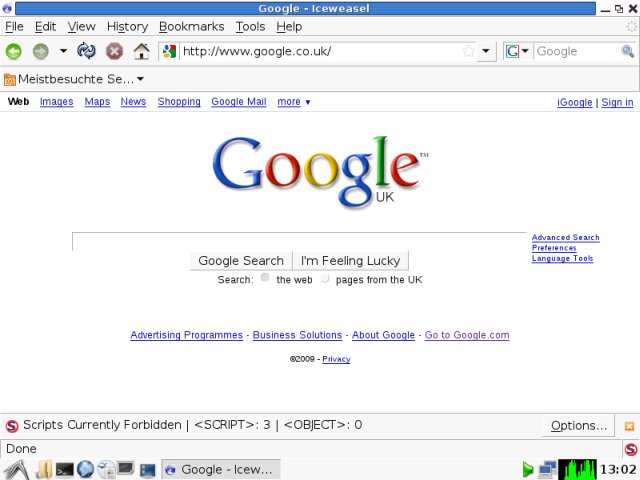Viewport: 640px width, 480px height.
Task: Click the NoScript icon in notification bar
Action: pos(12,426)
